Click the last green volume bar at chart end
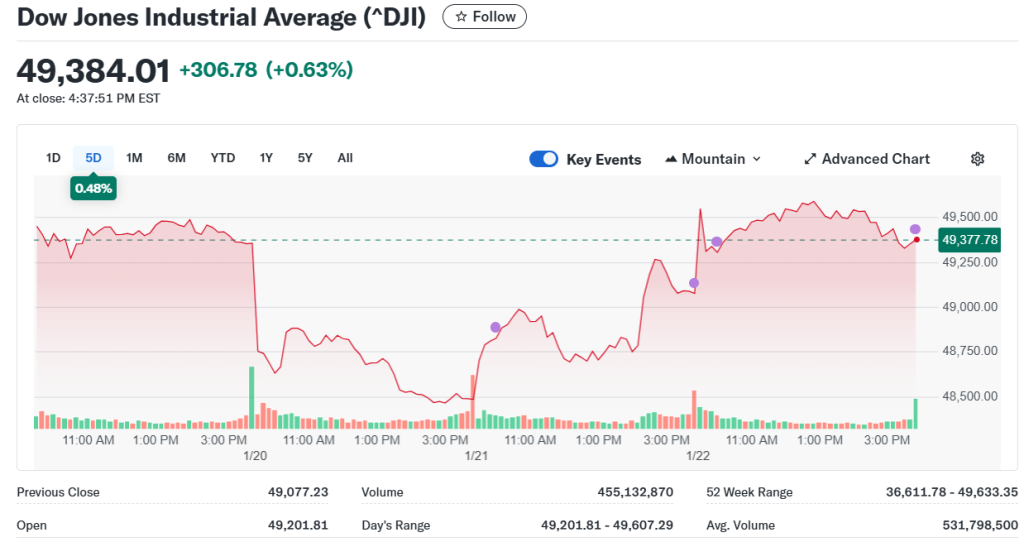1024x542 pixels. pos(916,414)
